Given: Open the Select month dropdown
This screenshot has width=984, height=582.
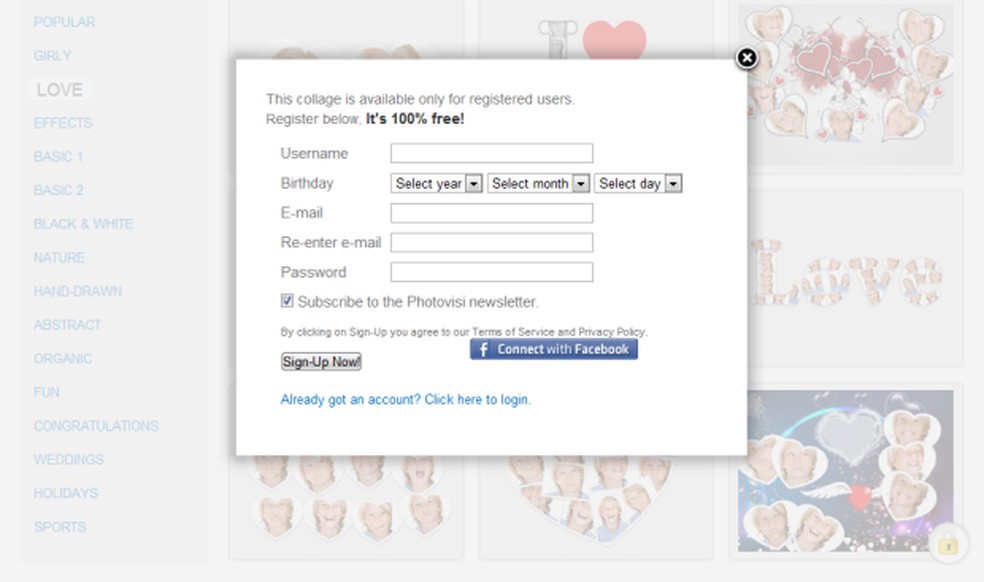Looking at the screenshot, I should pyautogui.click(x=538, y=184).
